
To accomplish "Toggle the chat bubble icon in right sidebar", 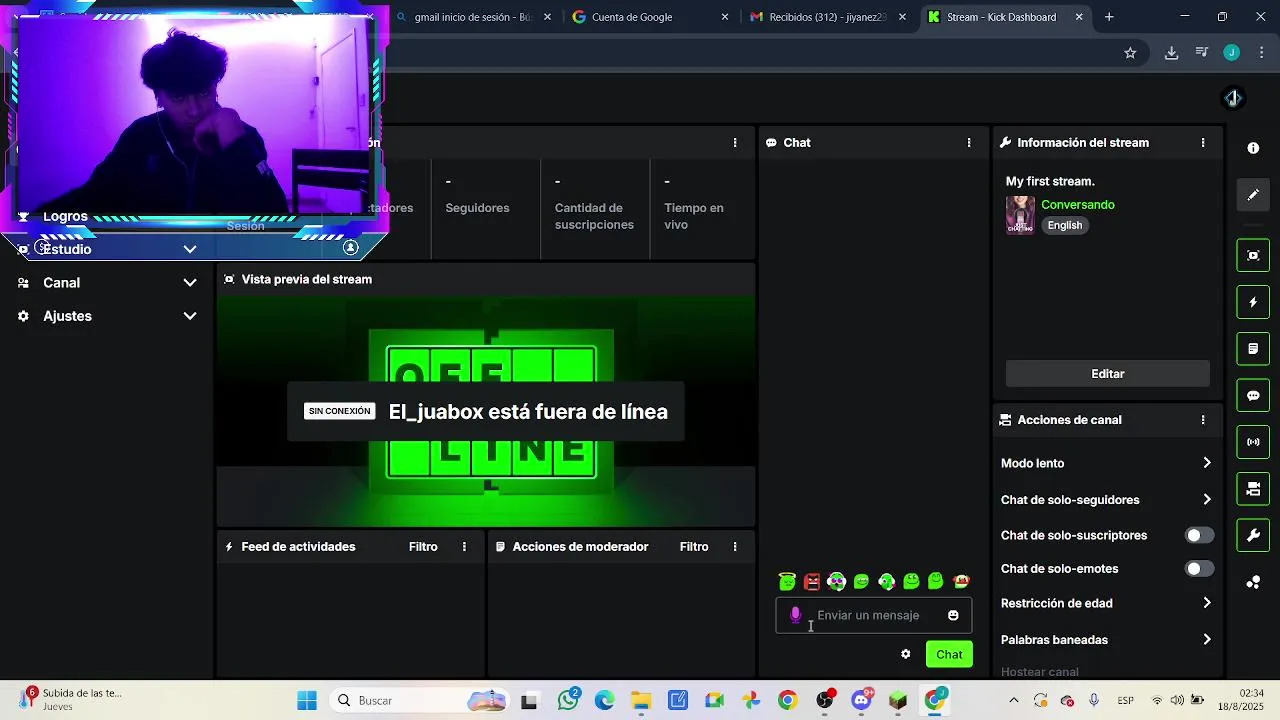I will [1253, 395].
